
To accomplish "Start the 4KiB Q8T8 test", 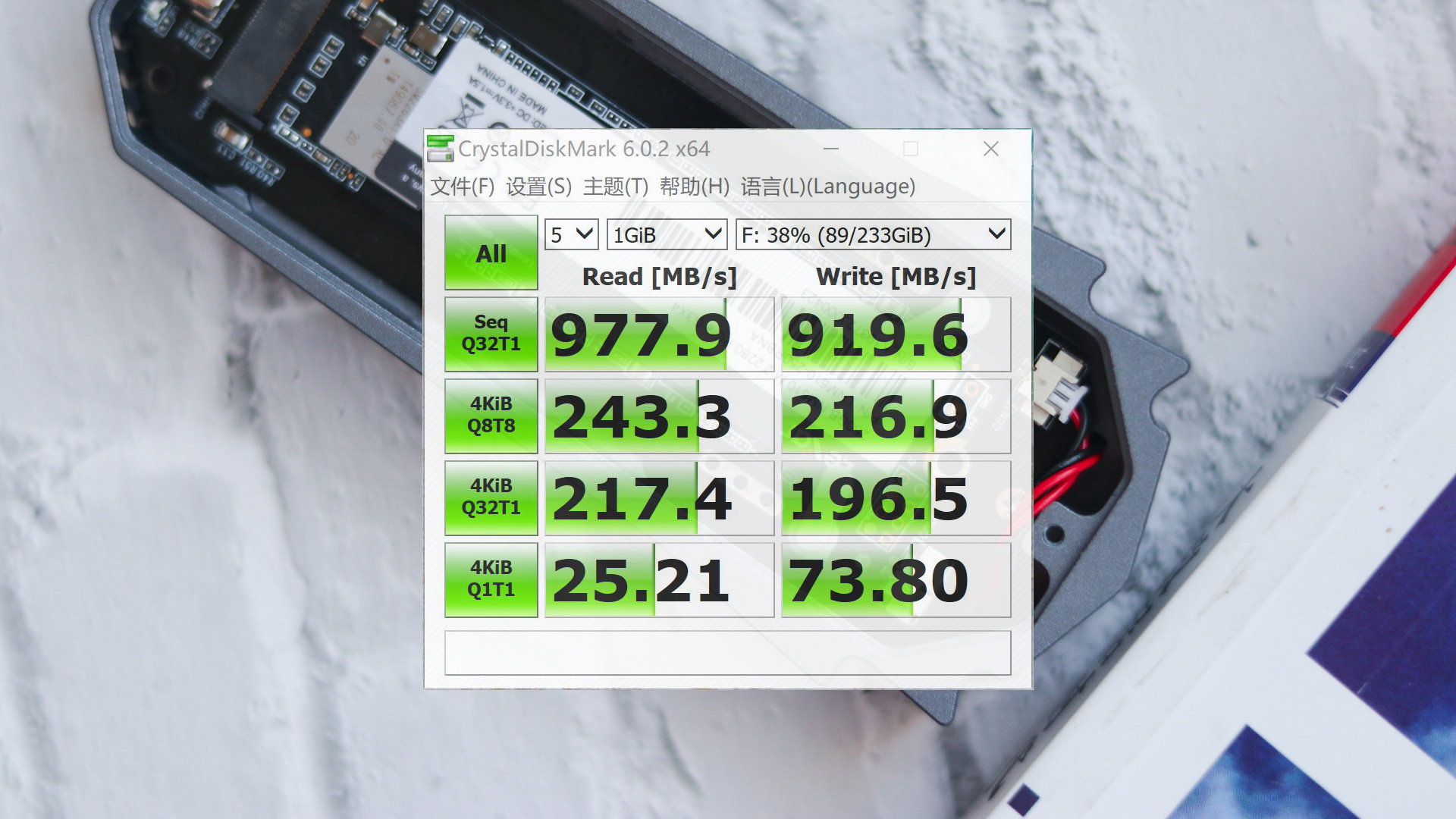I will (x=491, y=416).
